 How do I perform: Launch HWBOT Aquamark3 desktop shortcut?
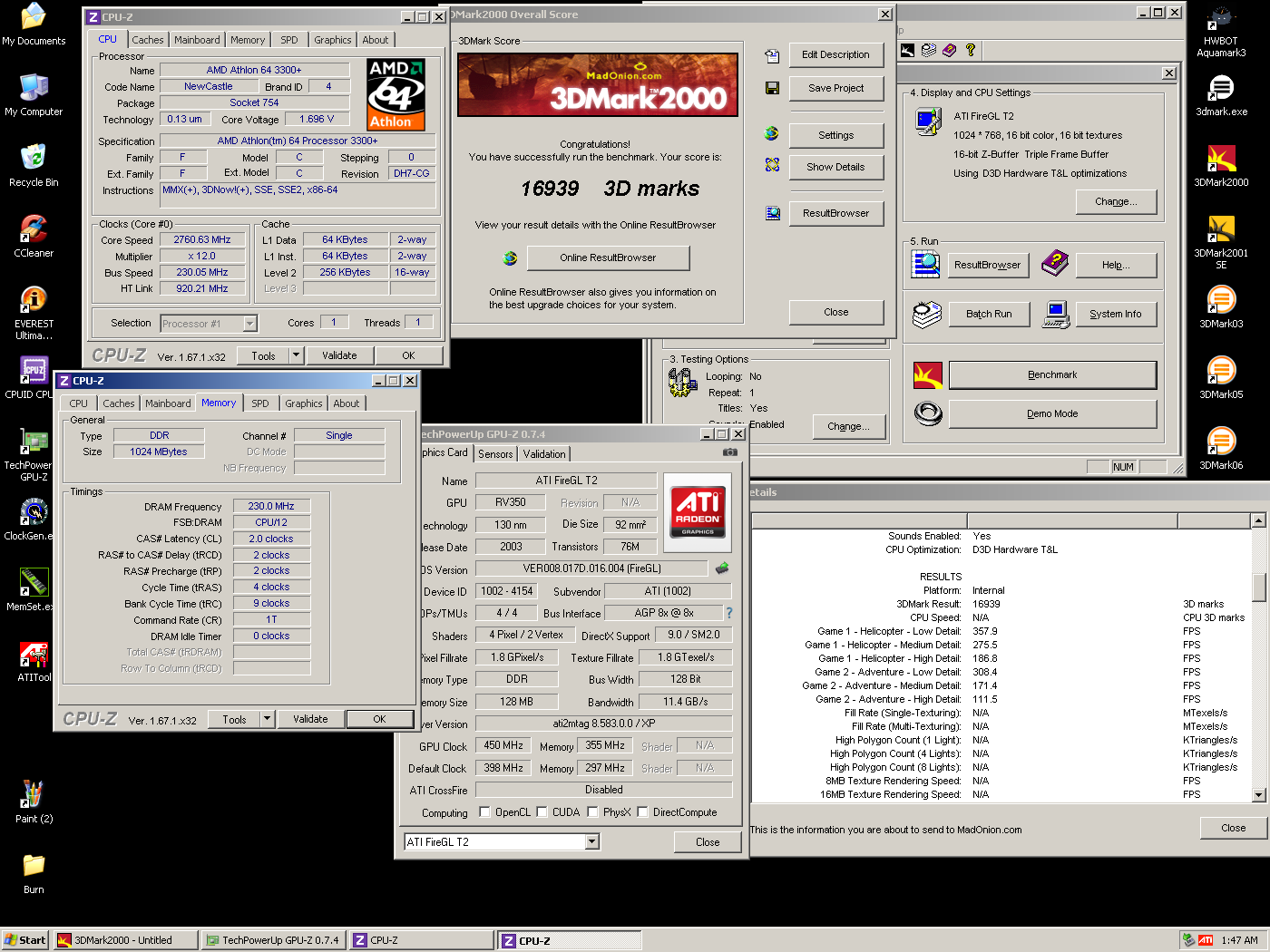point(1221,30)
